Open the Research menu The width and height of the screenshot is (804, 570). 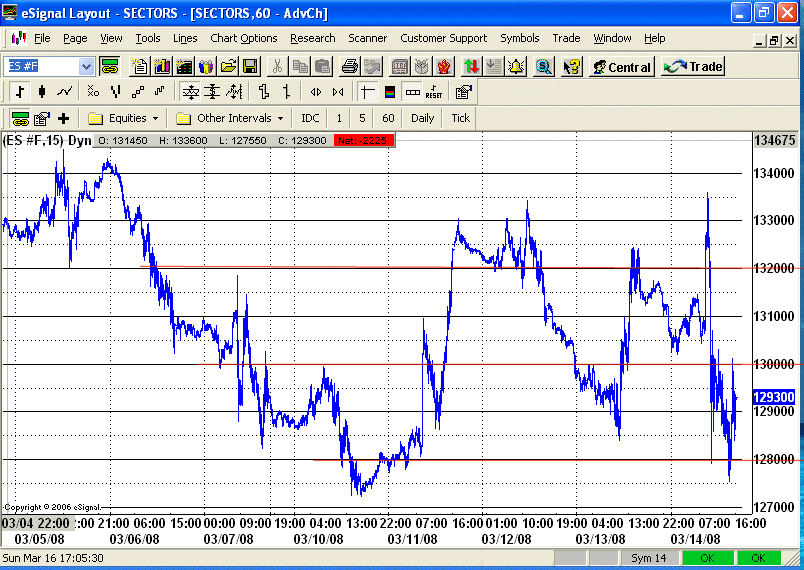312,38
